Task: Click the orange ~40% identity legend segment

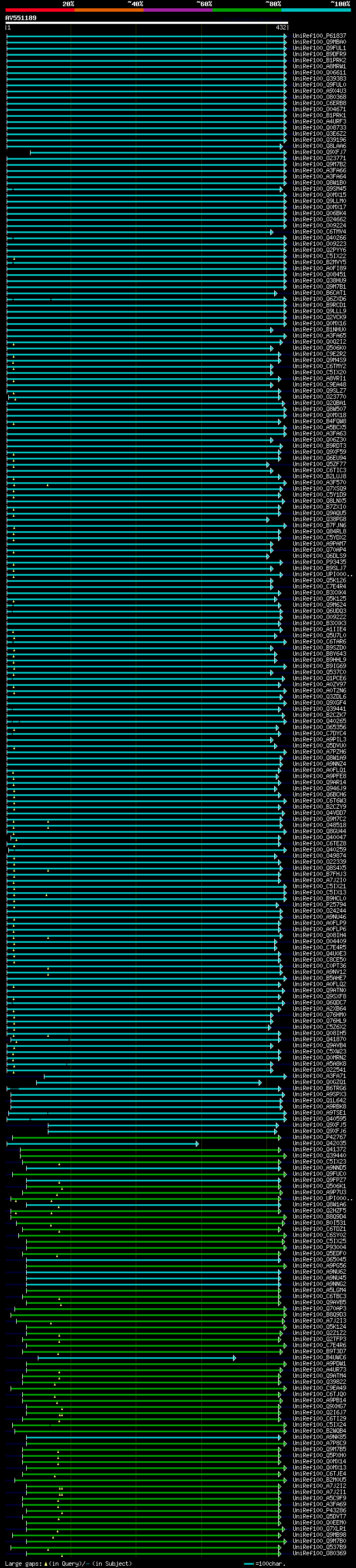Action: [109, 10]
